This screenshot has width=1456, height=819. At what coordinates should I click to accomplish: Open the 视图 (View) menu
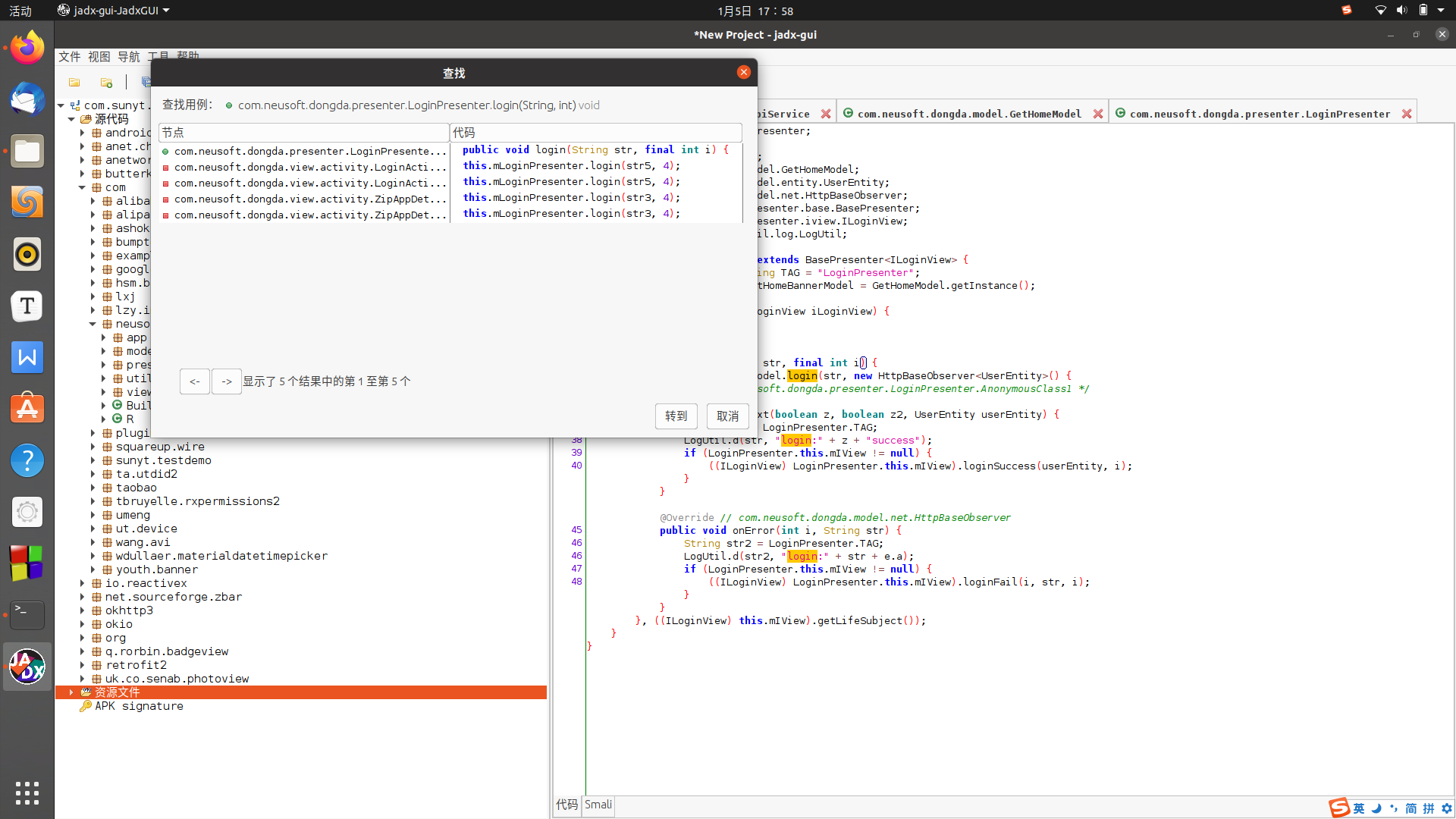(99, 57)
